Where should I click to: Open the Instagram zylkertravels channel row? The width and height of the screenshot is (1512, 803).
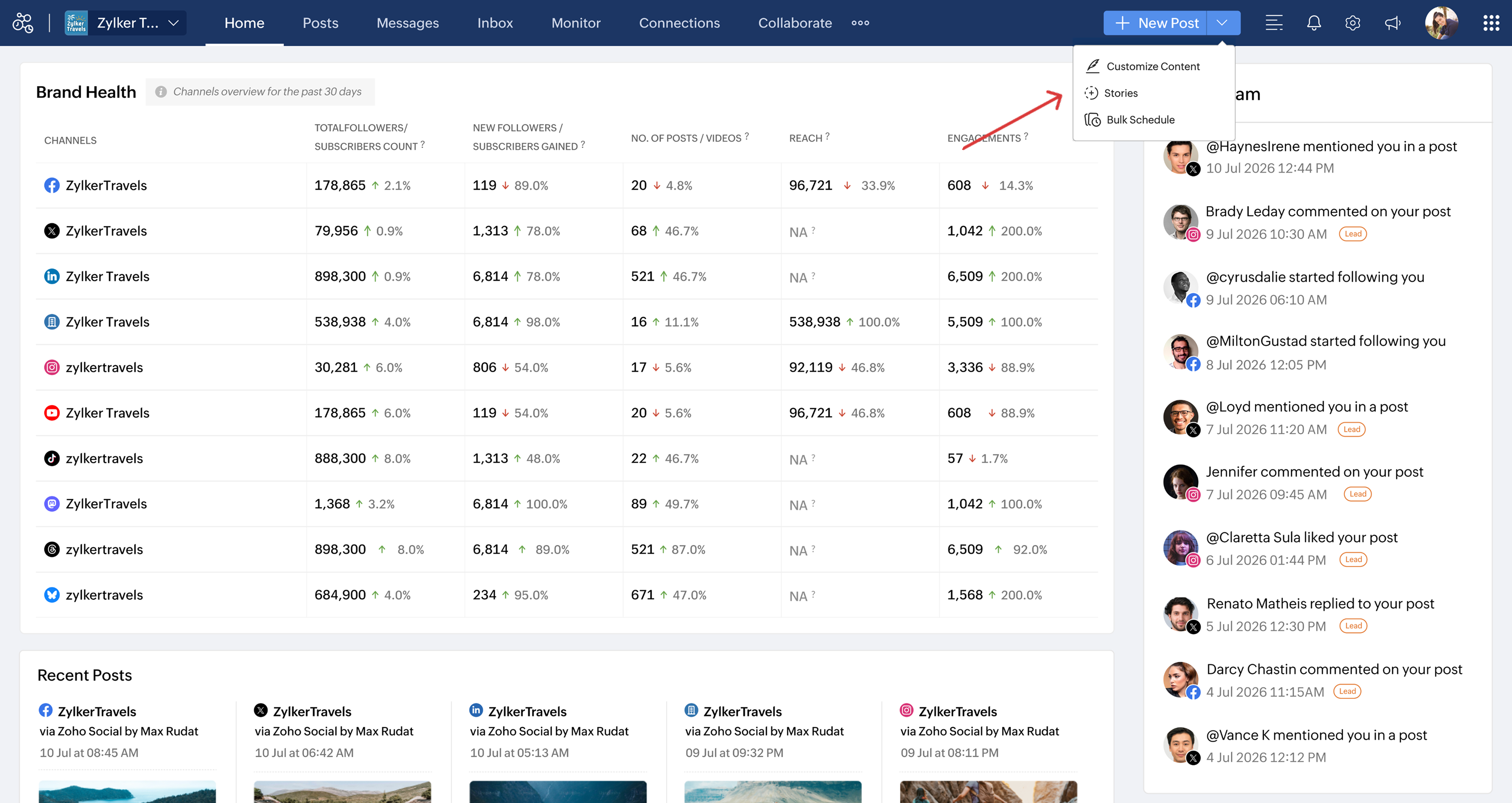(566, 367)
